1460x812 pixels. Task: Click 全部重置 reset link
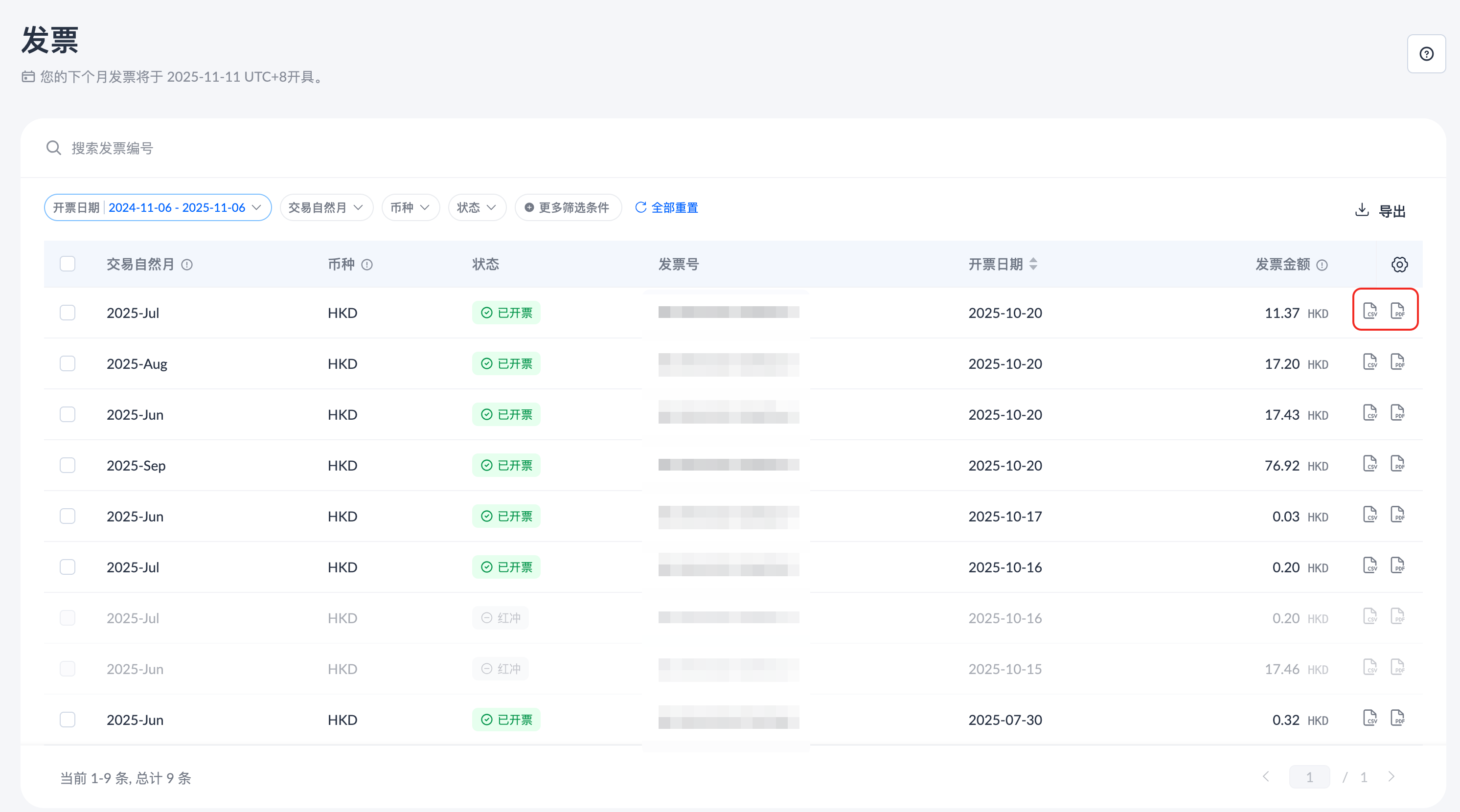point(666,207)
